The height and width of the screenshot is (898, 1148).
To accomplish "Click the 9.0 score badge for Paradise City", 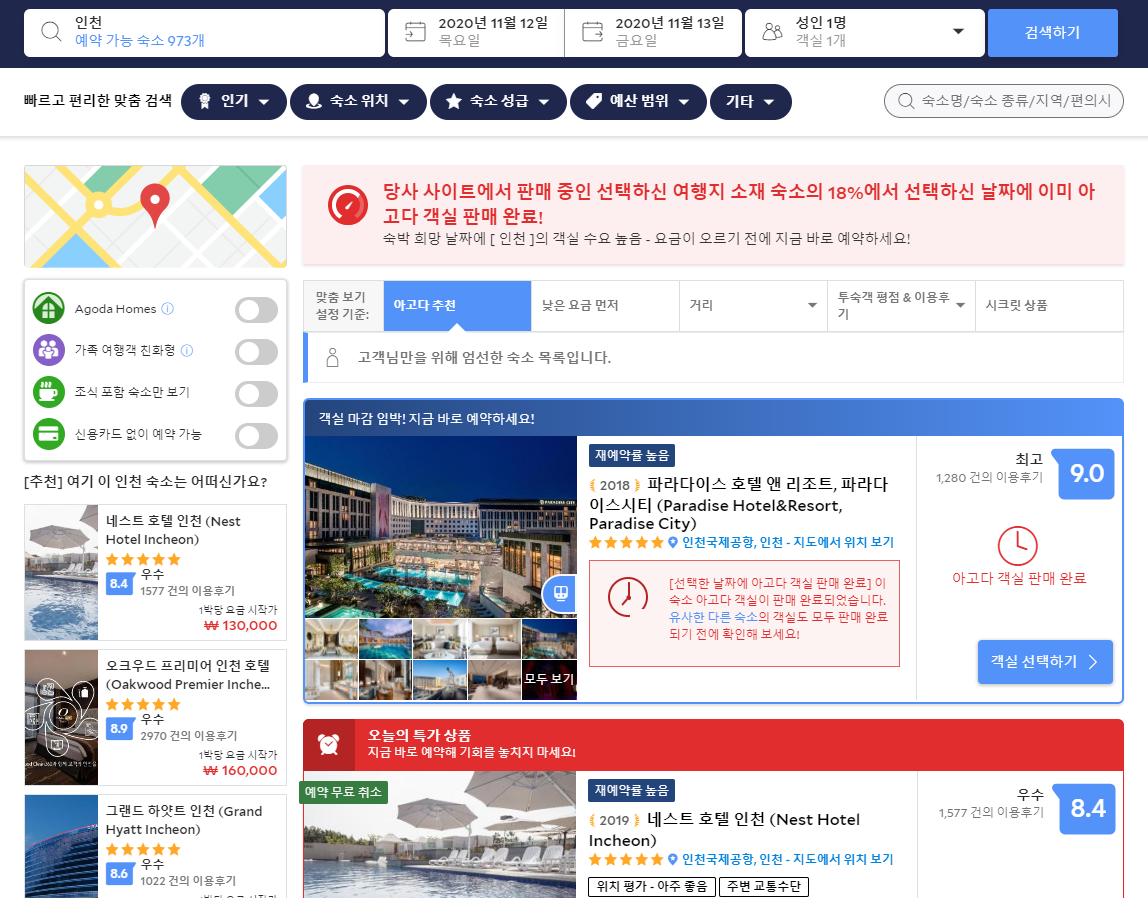I will tap(1085, 474).
